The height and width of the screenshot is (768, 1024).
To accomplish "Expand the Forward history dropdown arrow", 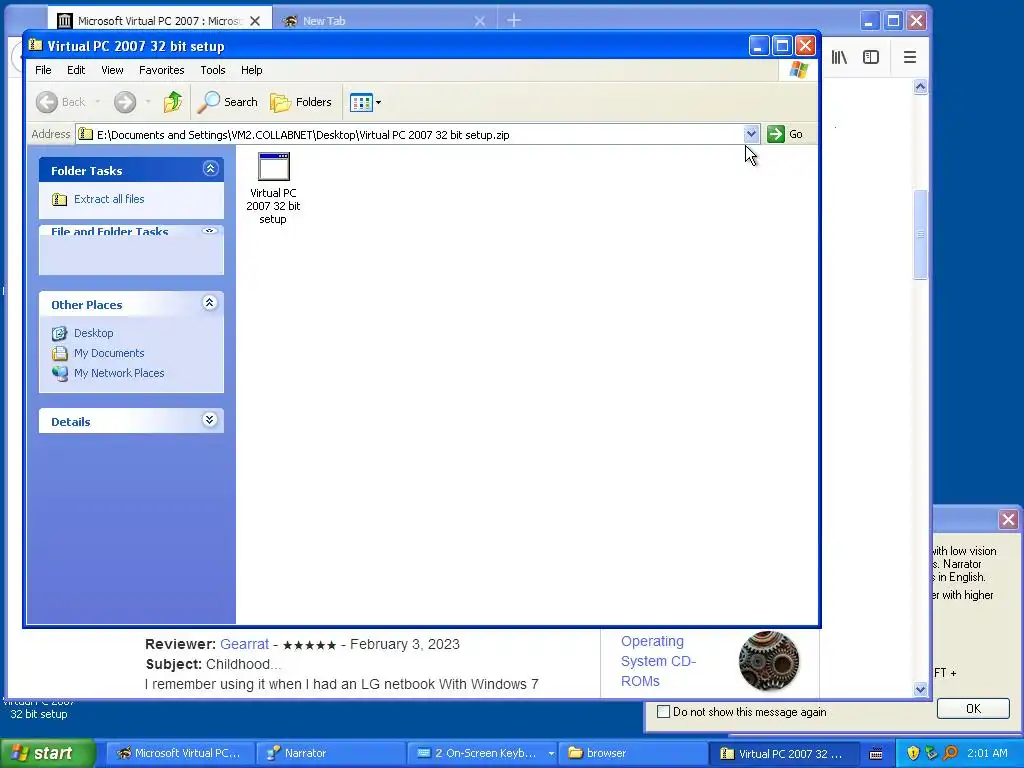I will pos(148,102).
